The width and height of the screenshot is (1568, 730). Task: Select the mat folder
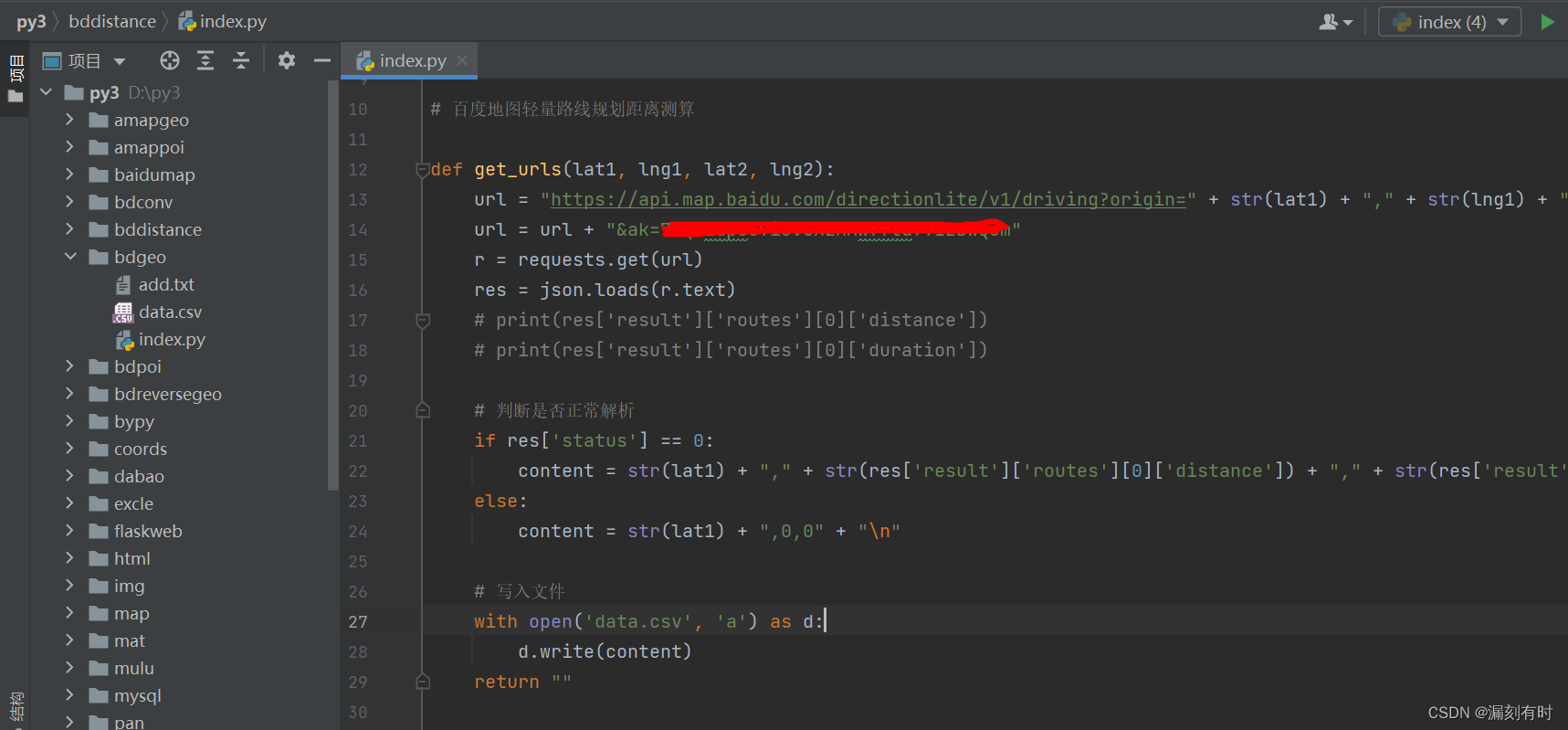pyautogui.click(x=117, y=640)
